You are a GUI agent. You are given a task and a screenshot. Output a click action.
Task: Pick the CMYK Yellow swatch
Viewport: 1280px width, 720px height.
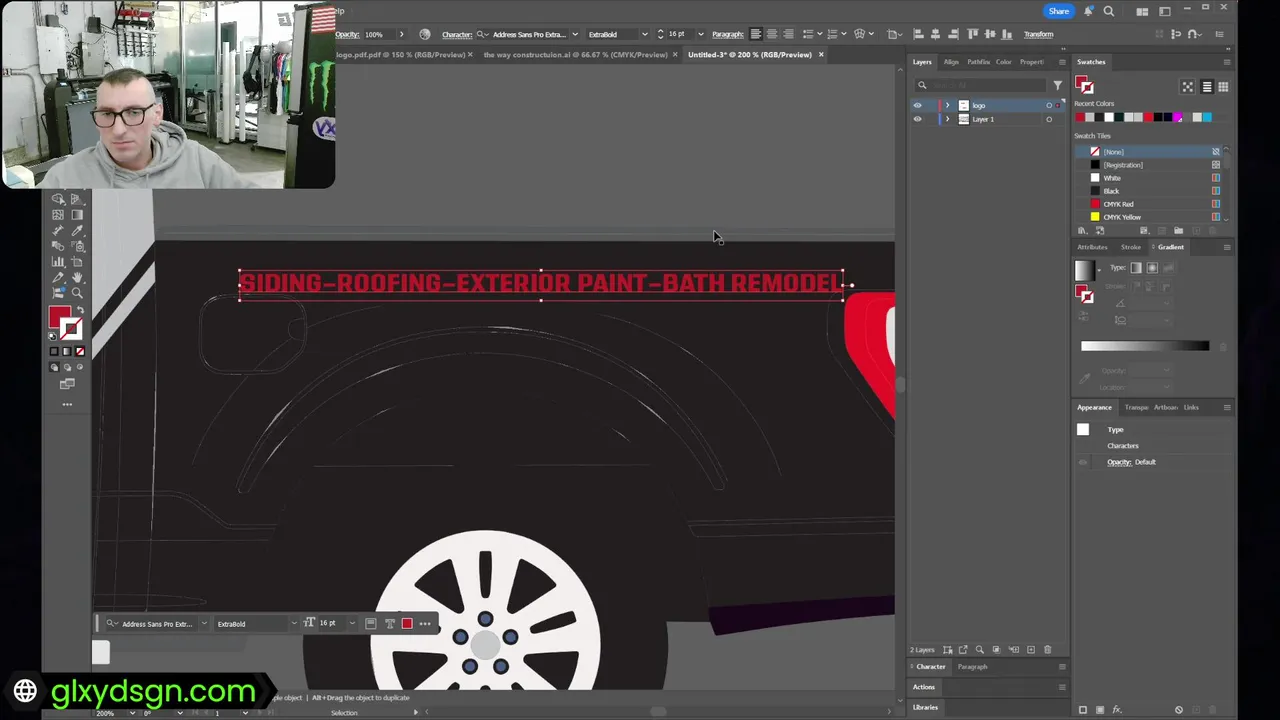coord(1122,217)
